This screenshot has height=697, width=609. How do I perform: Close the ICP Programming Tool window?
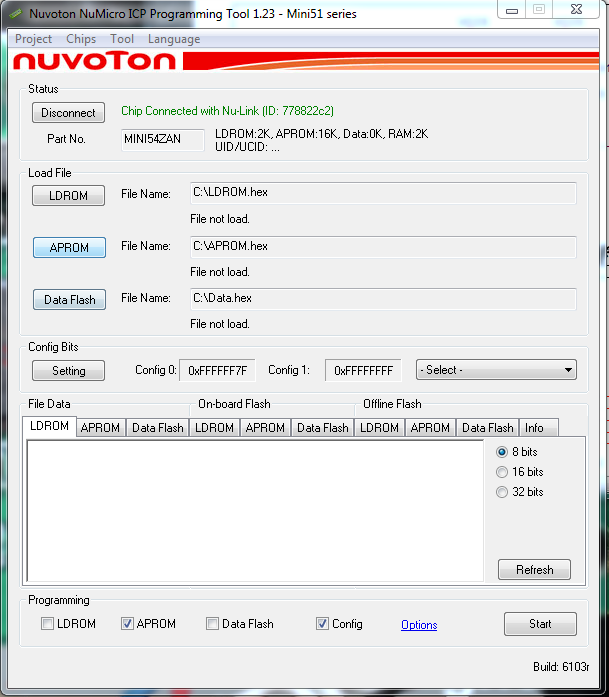(x=576, y=10)
